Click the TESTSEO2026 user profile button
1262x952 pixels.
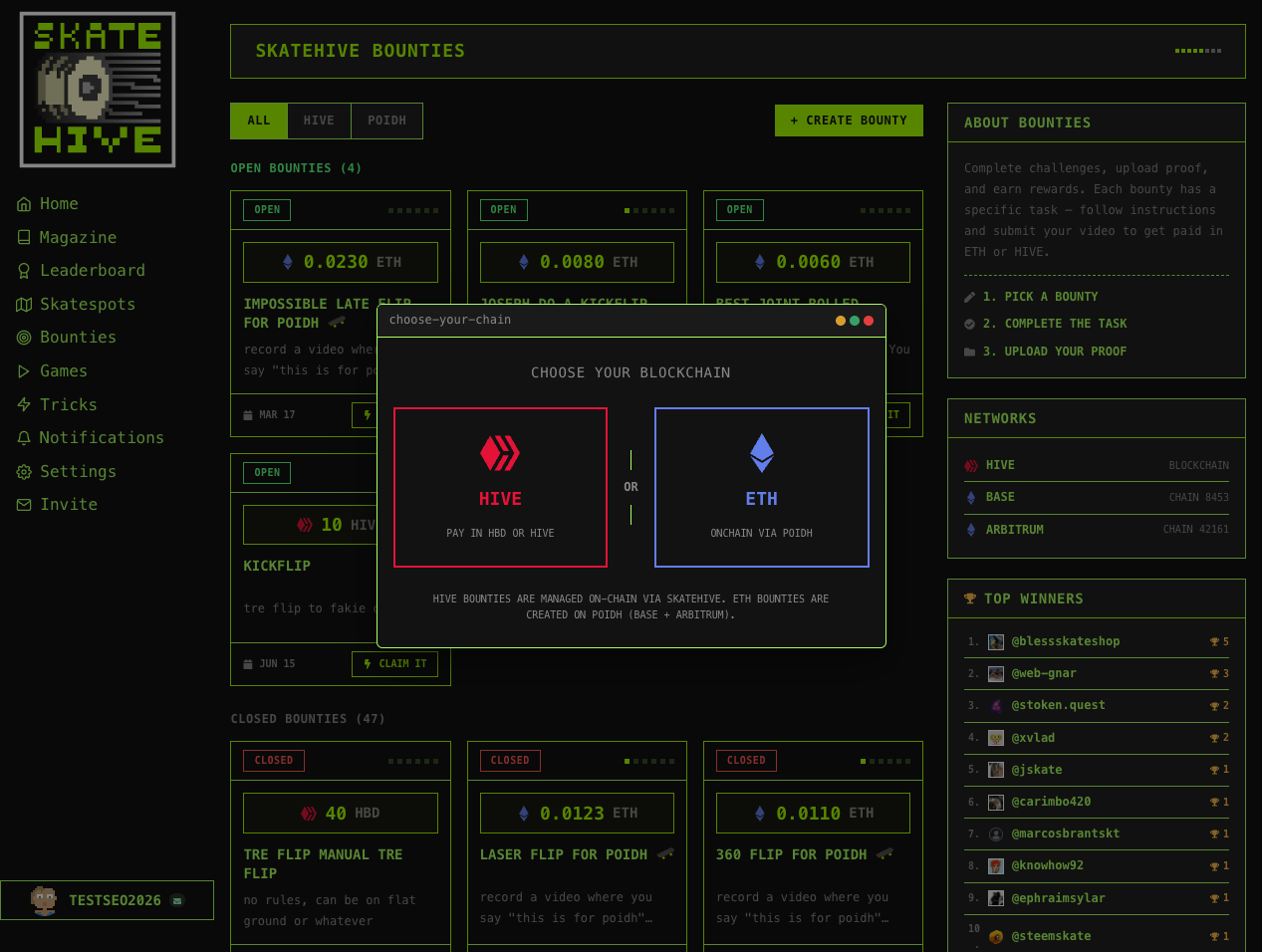(x=107, y=900)
